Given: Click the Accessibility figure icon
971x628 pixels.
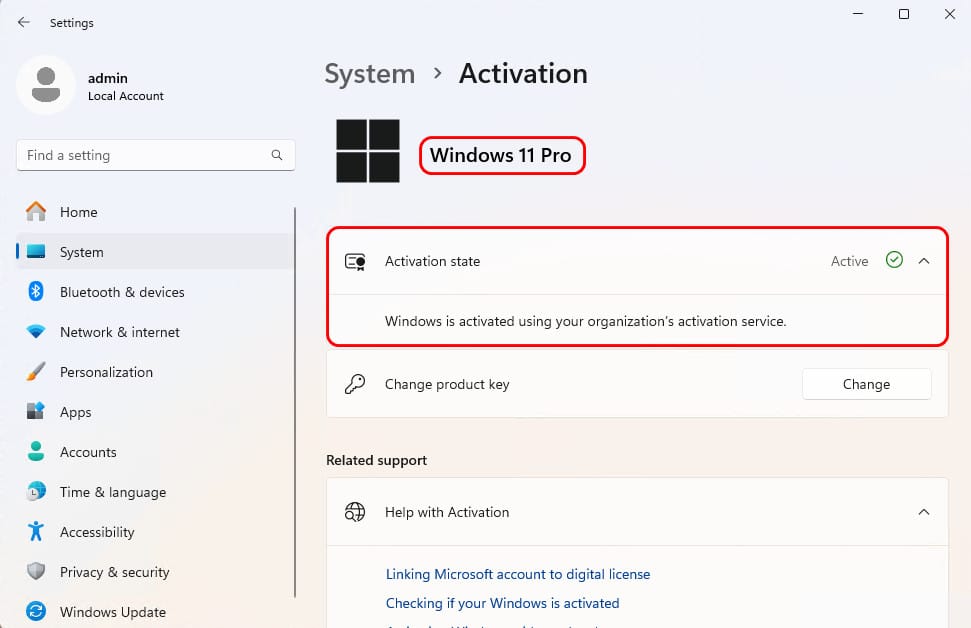Looking at the screenshot, I should 36,531.
